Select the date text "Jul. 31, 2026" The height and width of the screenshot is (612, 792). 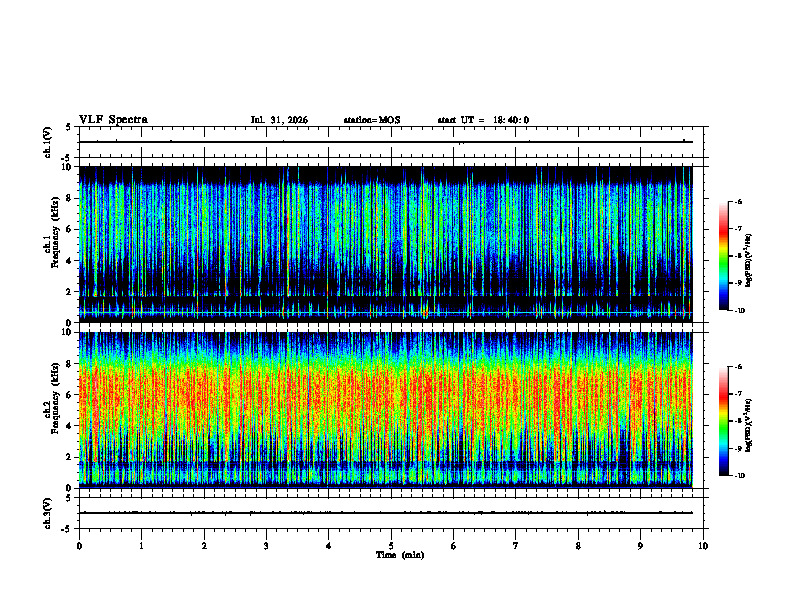(279, 120)
